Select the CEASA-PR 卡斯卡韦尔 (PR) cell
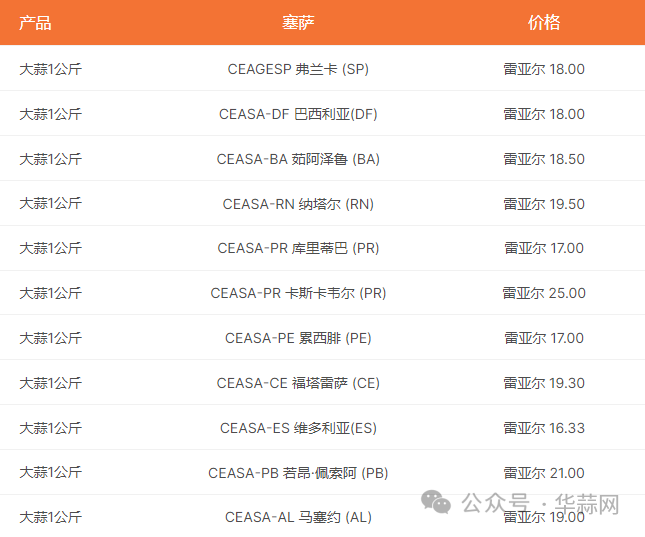Image resolution: width=645 pixels, height=537 pixels. (298, 293)
